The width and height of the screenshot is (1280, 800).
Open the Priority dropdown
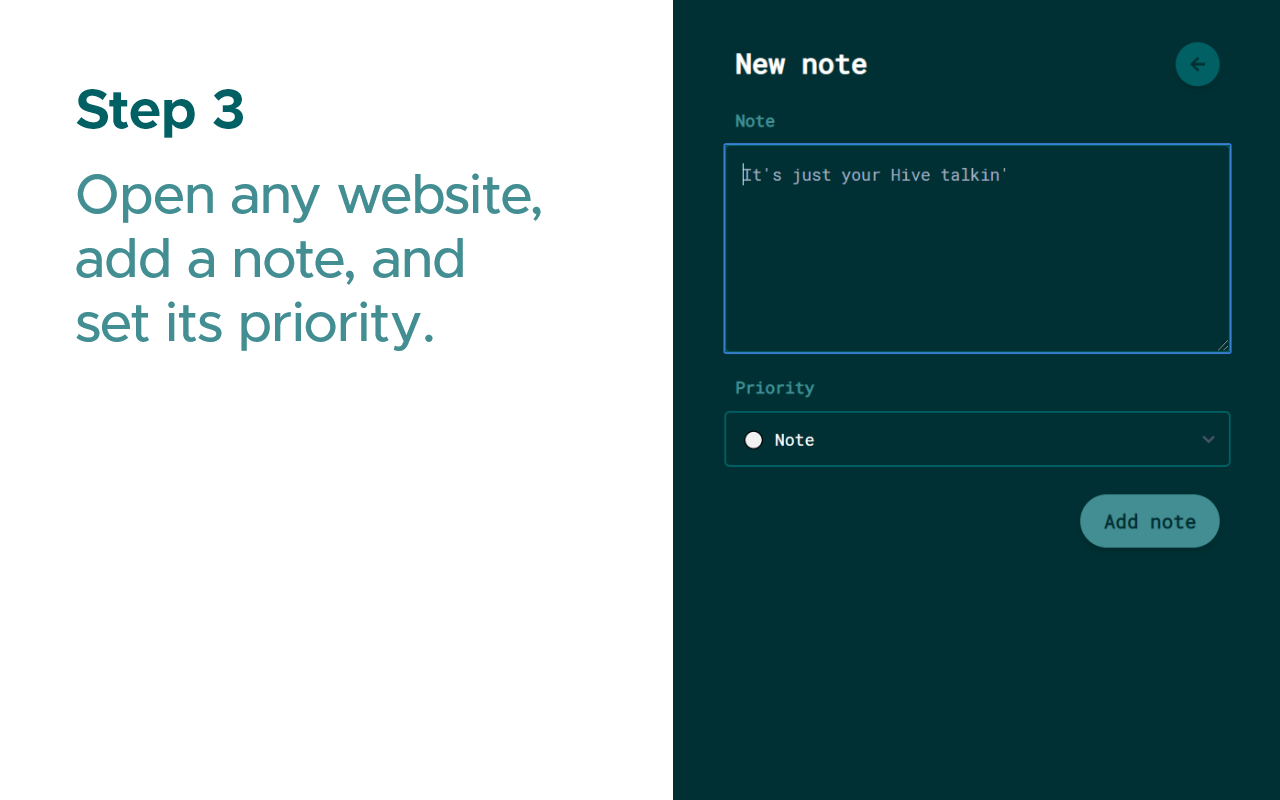(977, 439)
